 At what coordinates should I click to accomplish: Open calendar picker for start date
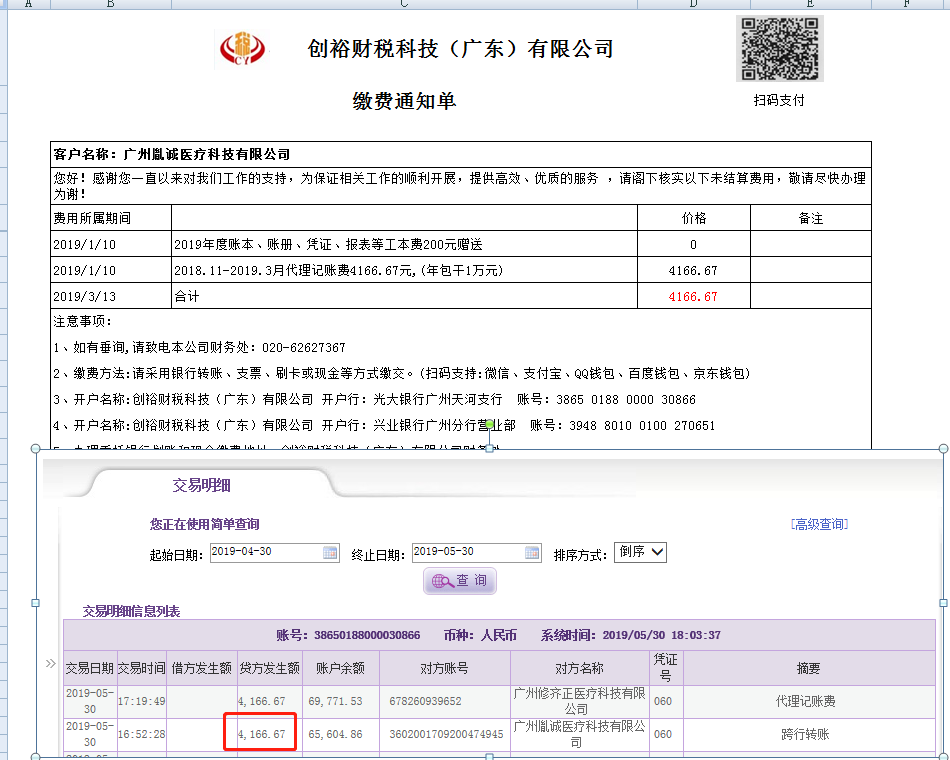pos(330,553)
